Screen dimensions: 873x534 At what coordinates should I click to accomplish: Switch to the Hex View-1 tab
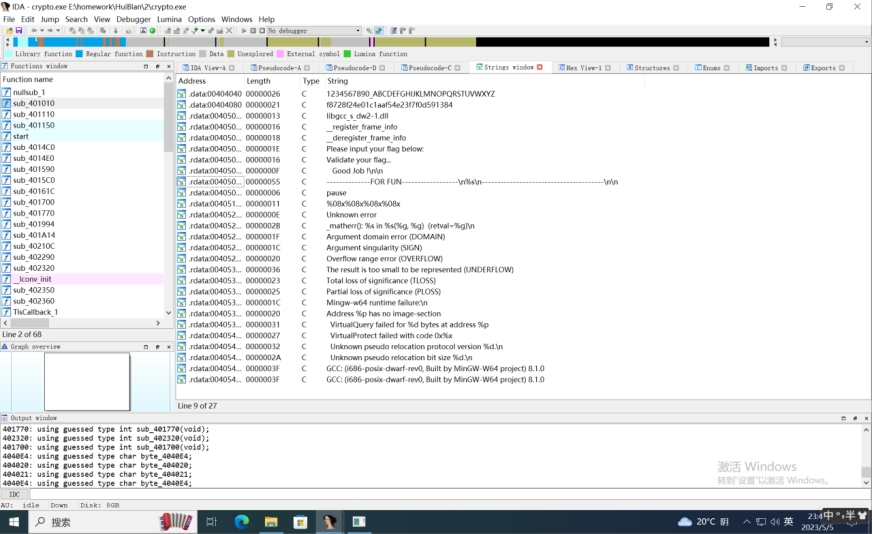click(584, 68)
